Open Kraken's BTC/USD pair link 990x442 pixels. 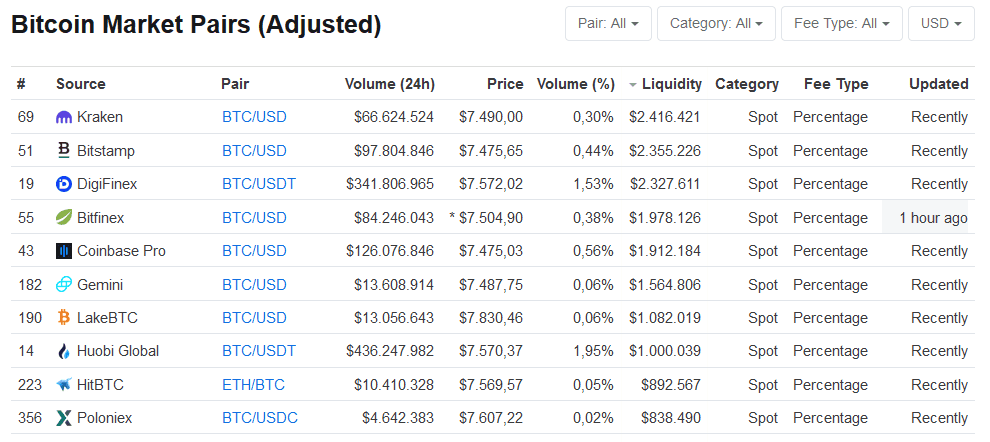click(254, 117)
